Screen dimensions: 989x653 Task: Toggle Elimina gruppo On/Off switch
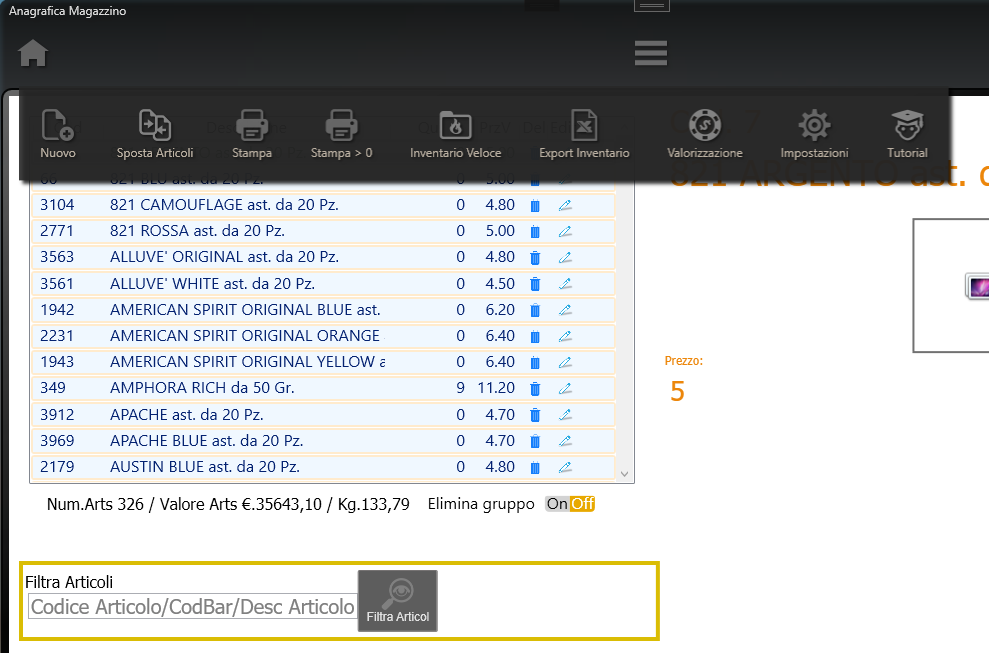570,503
